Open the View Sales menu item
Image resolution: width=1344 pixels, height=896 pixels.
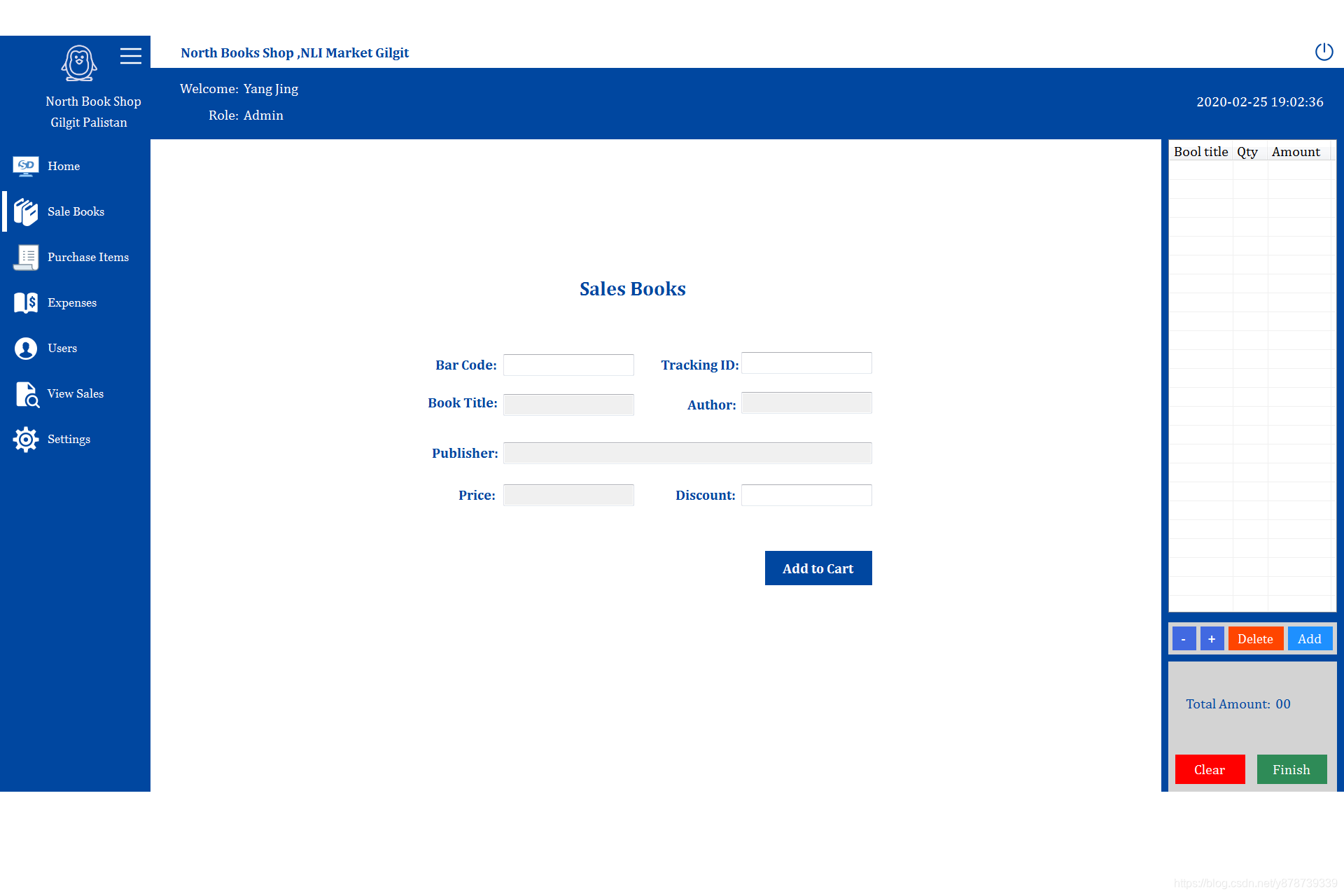coord(76,393)
